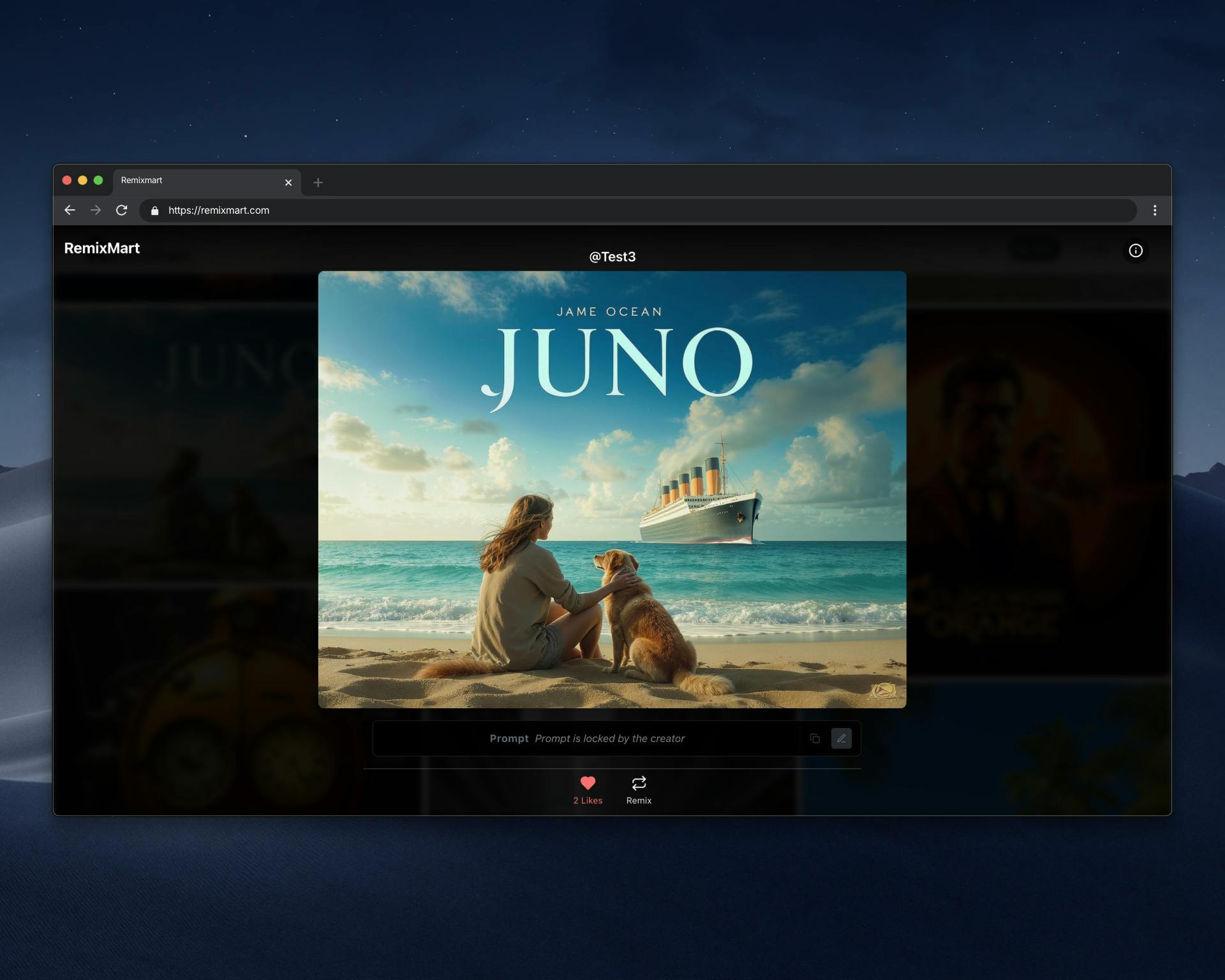Screen dimensions: 1225x980
Task: Maximize the browser window
Action: point(98,181)
